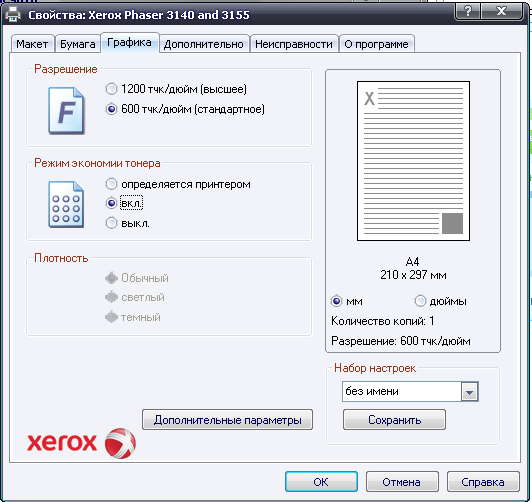Click the toner save mode dotted page icon

point(66,204)
